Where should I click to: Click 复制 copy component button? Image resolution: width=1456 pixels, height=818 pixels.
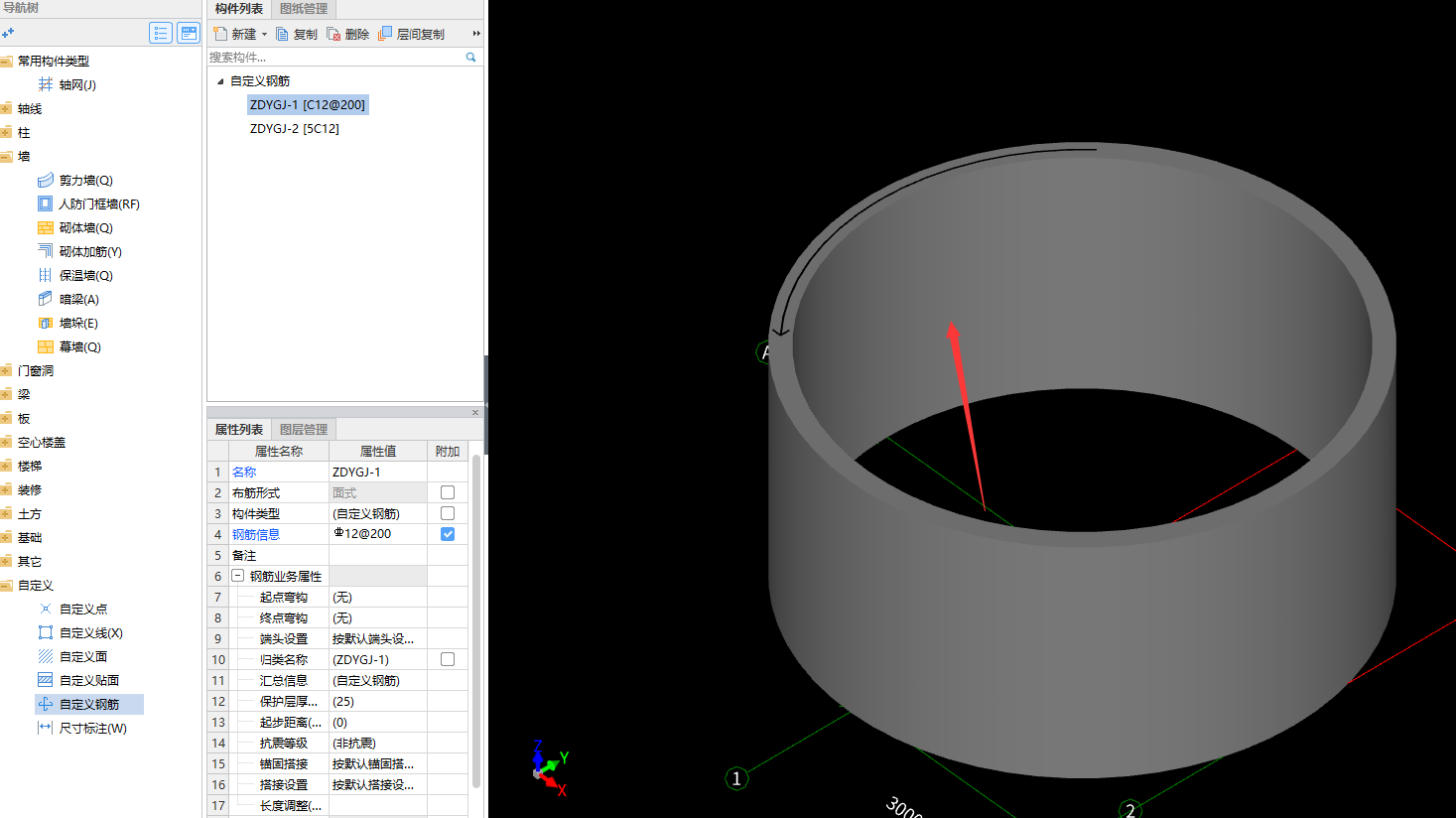(x=297, y=34)
